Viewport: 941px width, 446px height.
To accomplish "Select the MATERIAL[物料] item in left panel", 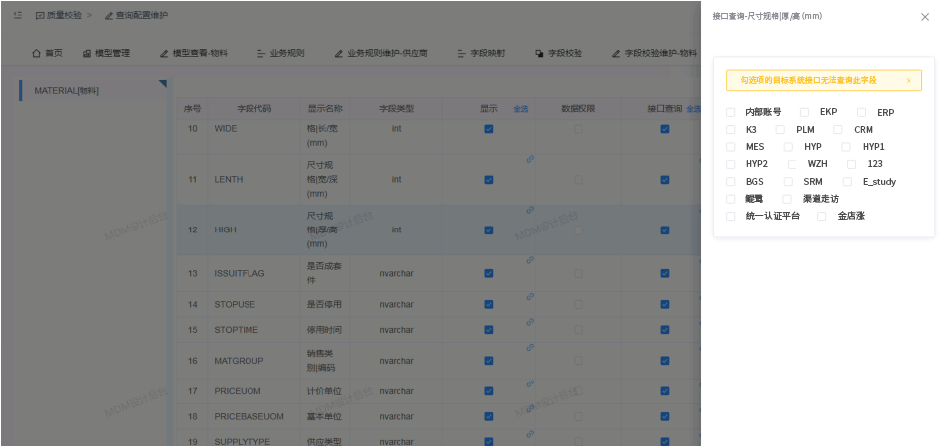I will tap(67, 90).
